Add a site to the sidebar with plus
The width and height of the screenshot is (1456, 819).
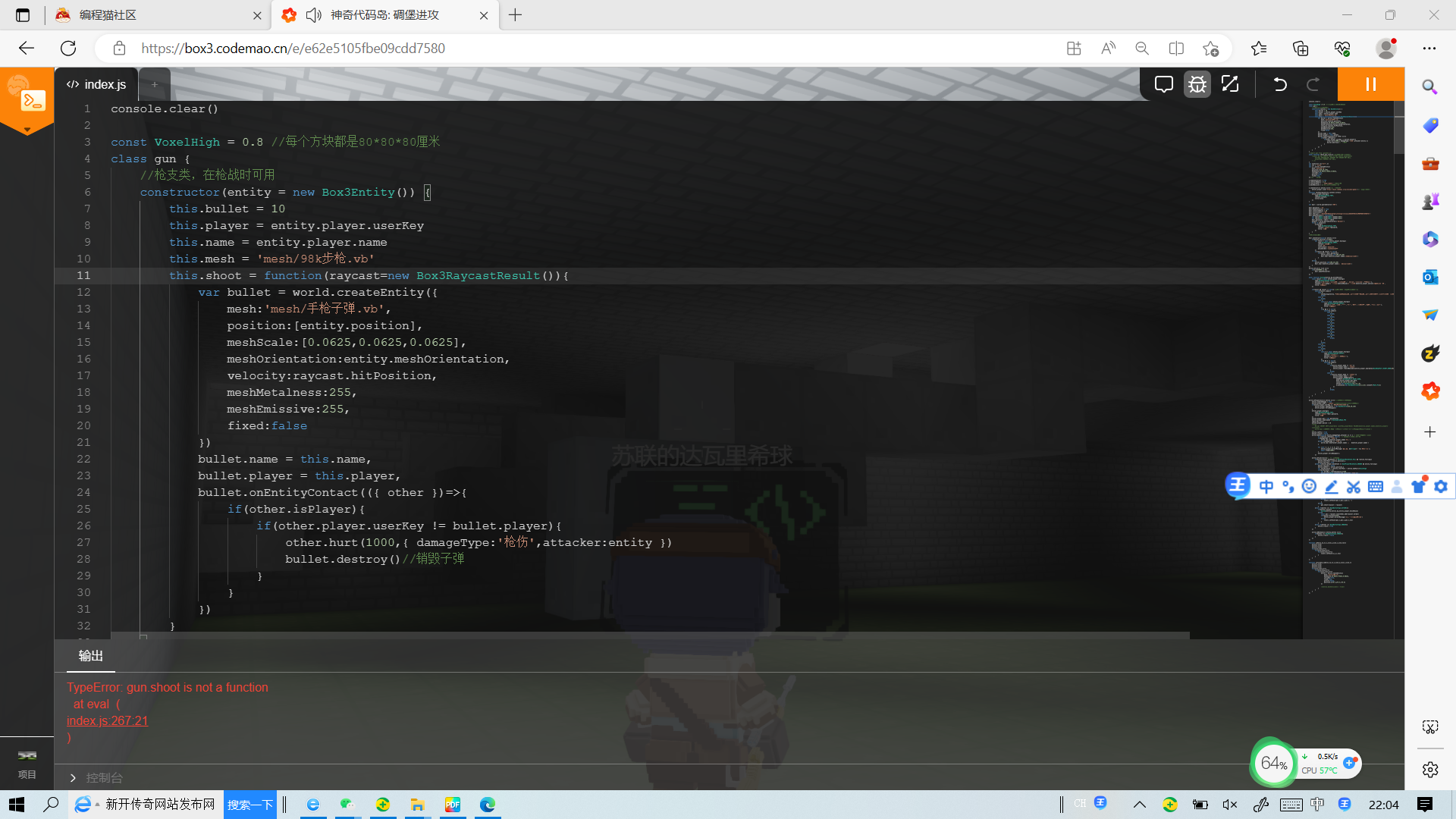click(1430, 432)
